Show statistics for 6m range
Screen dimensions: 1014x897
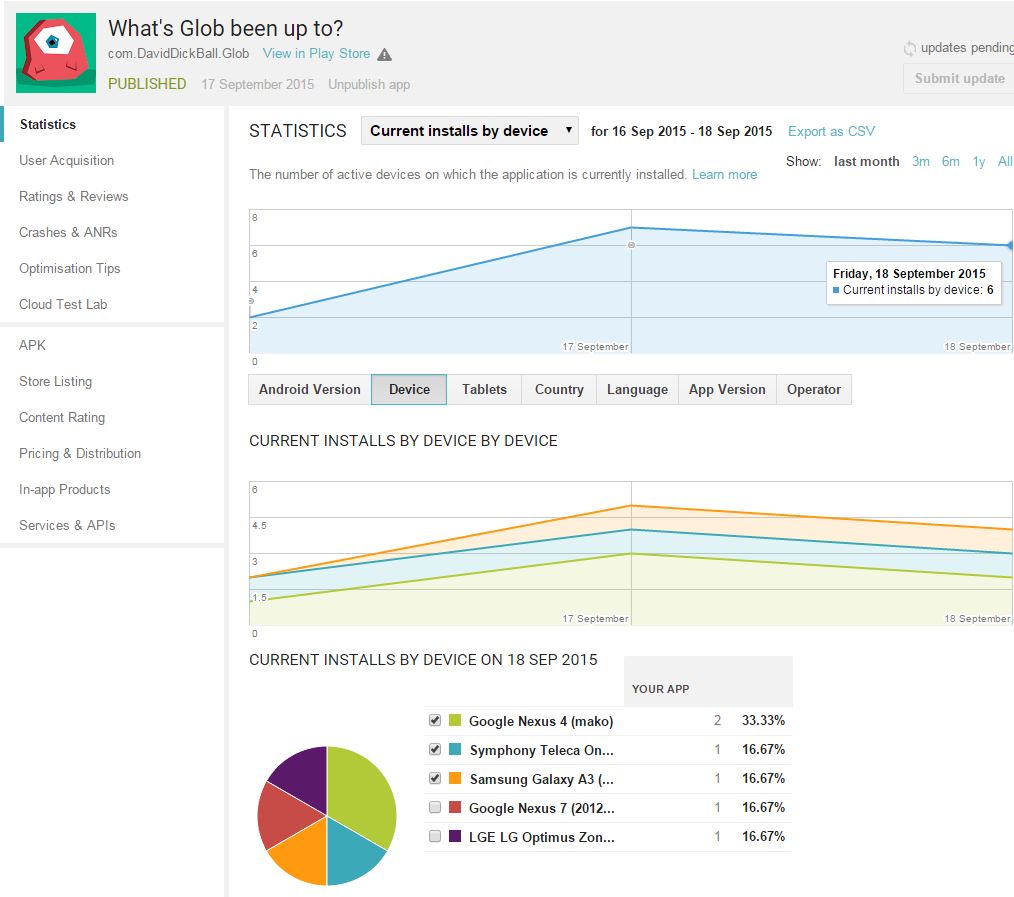pyautogui.click(x=951, y=162)
